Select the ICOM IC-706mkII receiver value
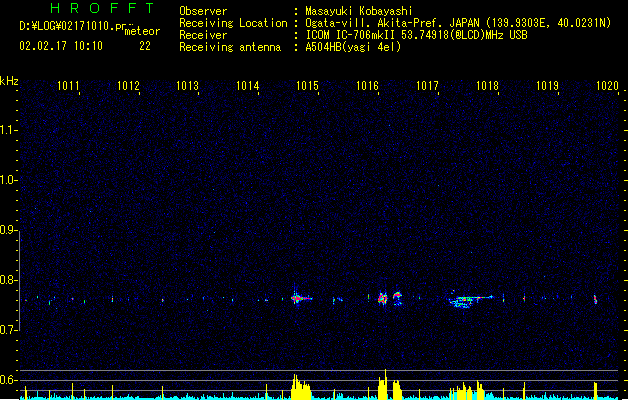The width and height of the screenshot is (629, 400). (x=416, y=35)
